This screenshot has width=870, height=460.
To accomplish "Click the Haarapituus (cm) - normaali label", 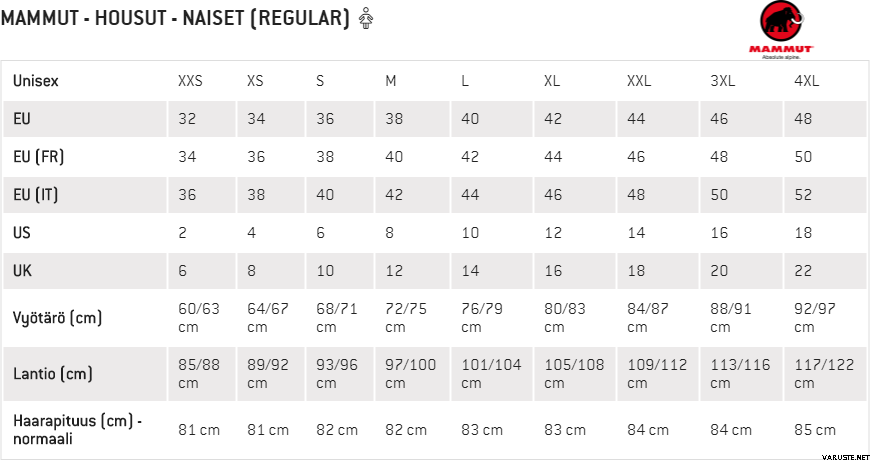I will [x=77, y=430].
